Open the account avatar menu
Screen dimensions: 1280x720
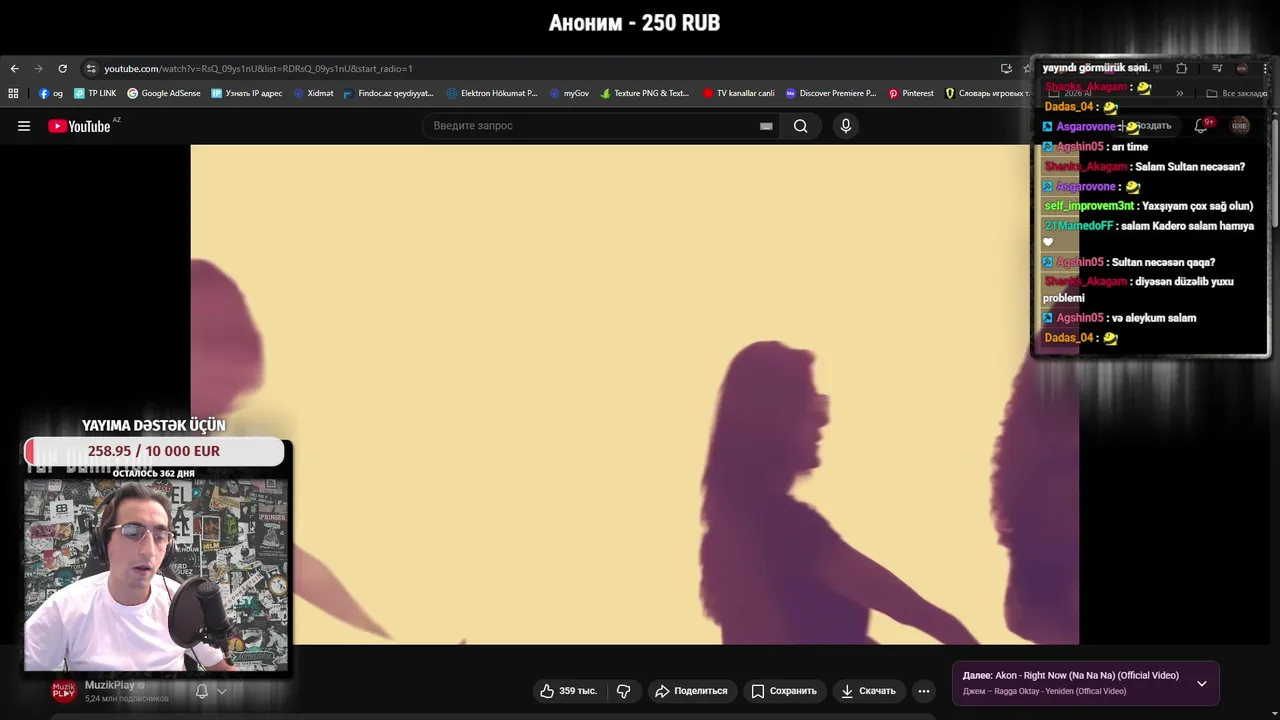pyautogui.click(x=1240, y=126)
